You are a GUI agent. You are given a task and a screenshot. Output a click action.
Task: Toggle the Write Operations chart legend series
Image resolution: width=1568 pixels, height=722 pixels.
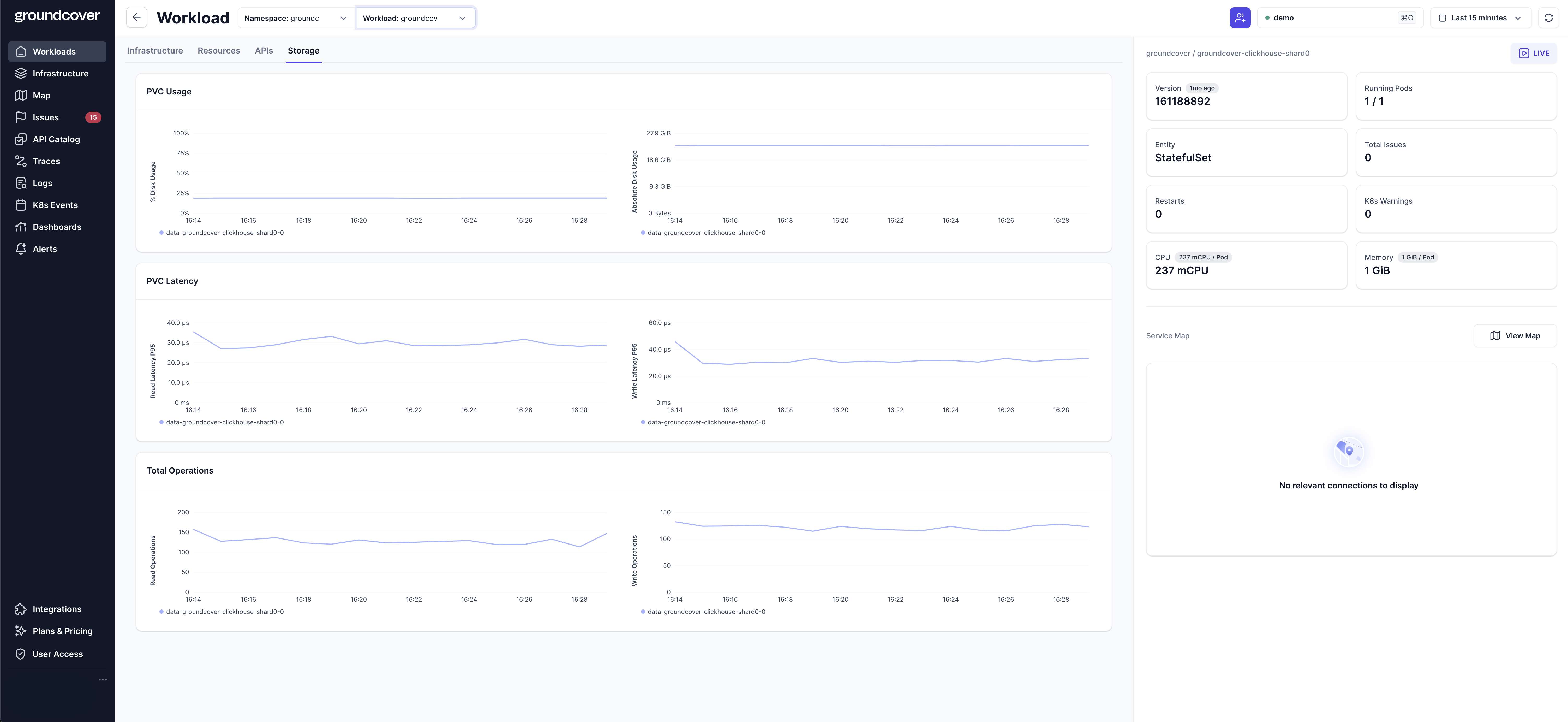pos(705,612)
